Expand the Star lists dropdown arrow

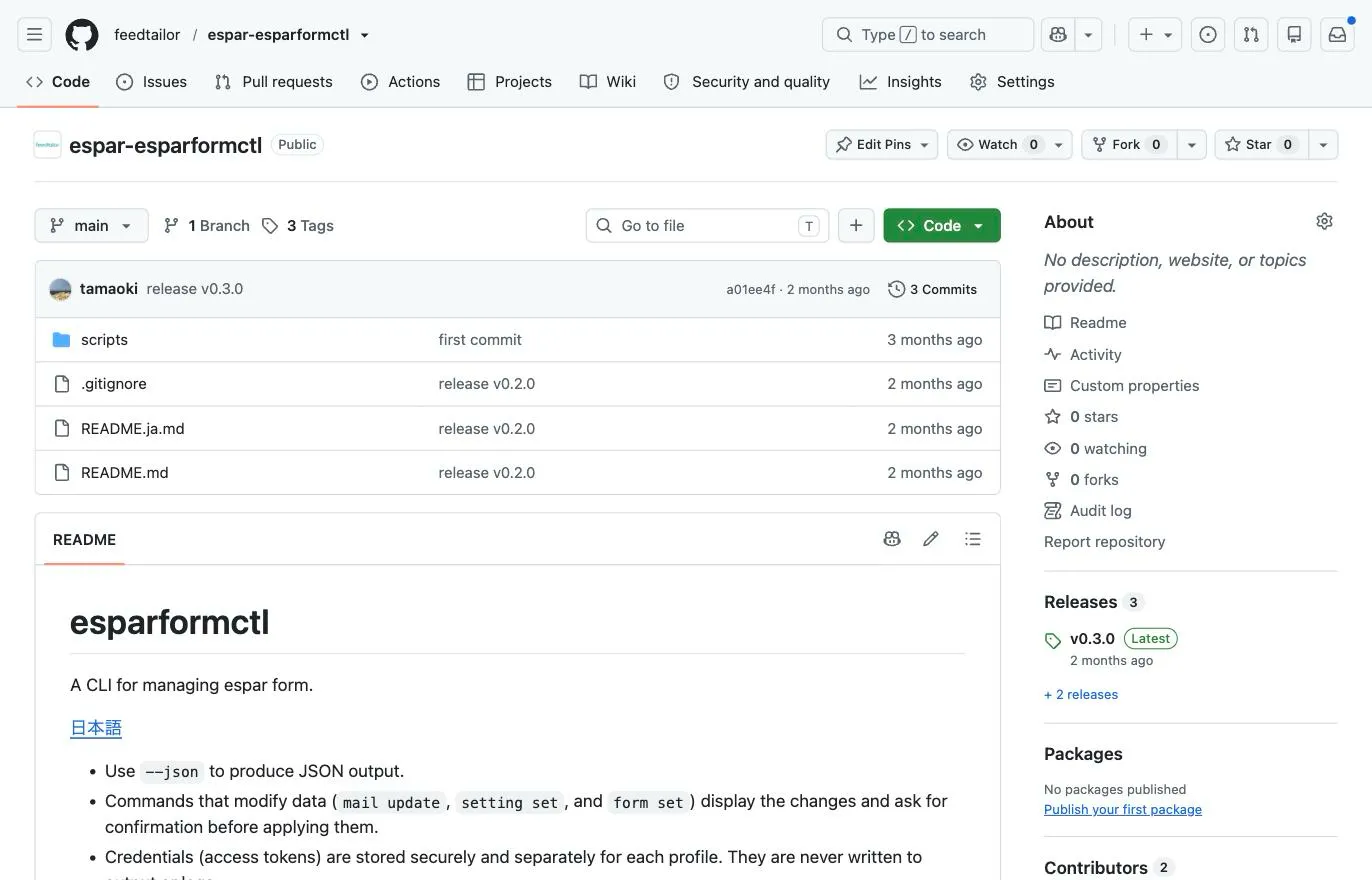(1323, 145)
